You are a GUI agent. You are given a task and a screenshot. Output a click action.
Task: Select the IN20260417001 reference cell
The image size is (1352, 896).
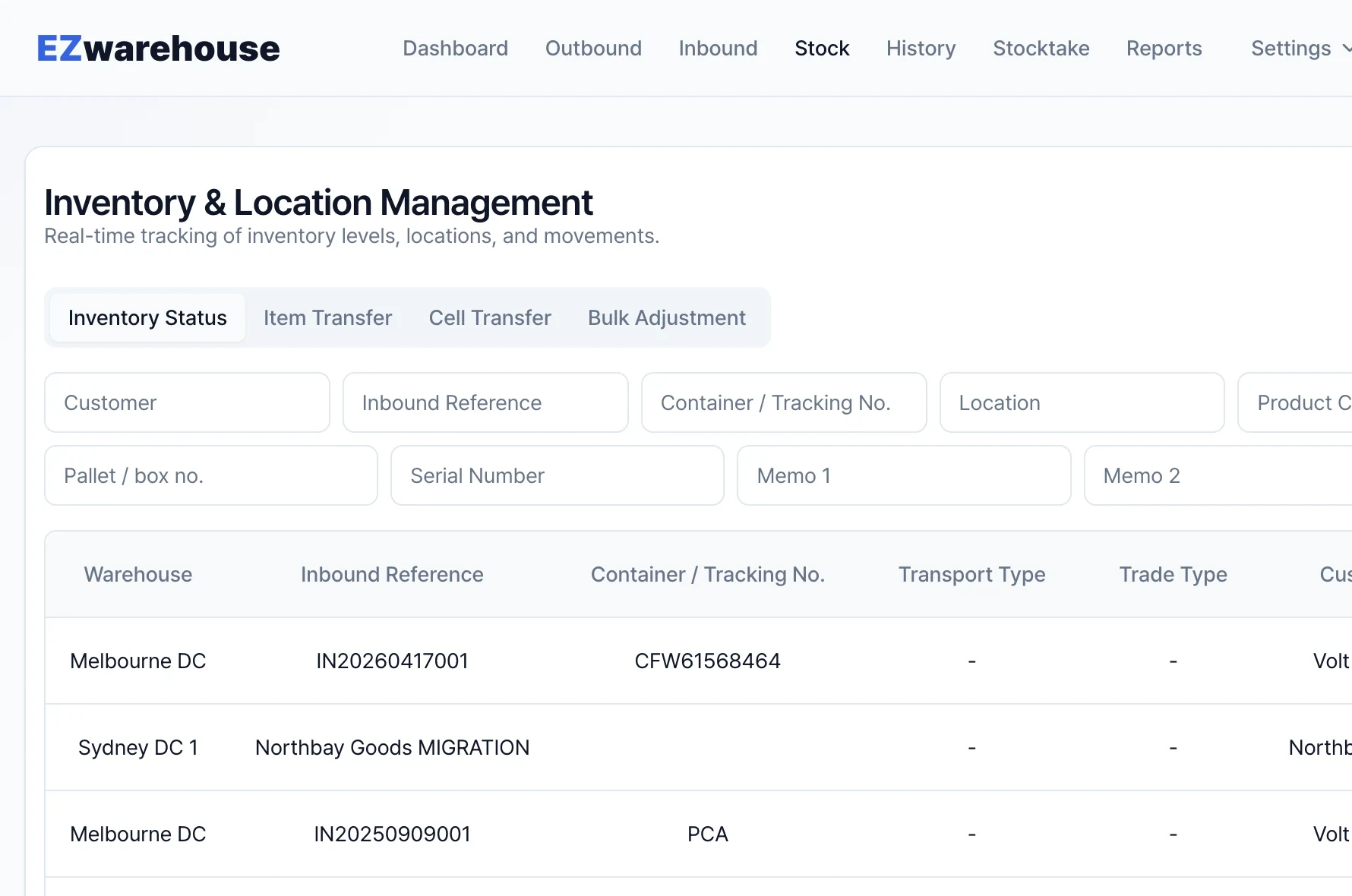click(x=392, y=661)
